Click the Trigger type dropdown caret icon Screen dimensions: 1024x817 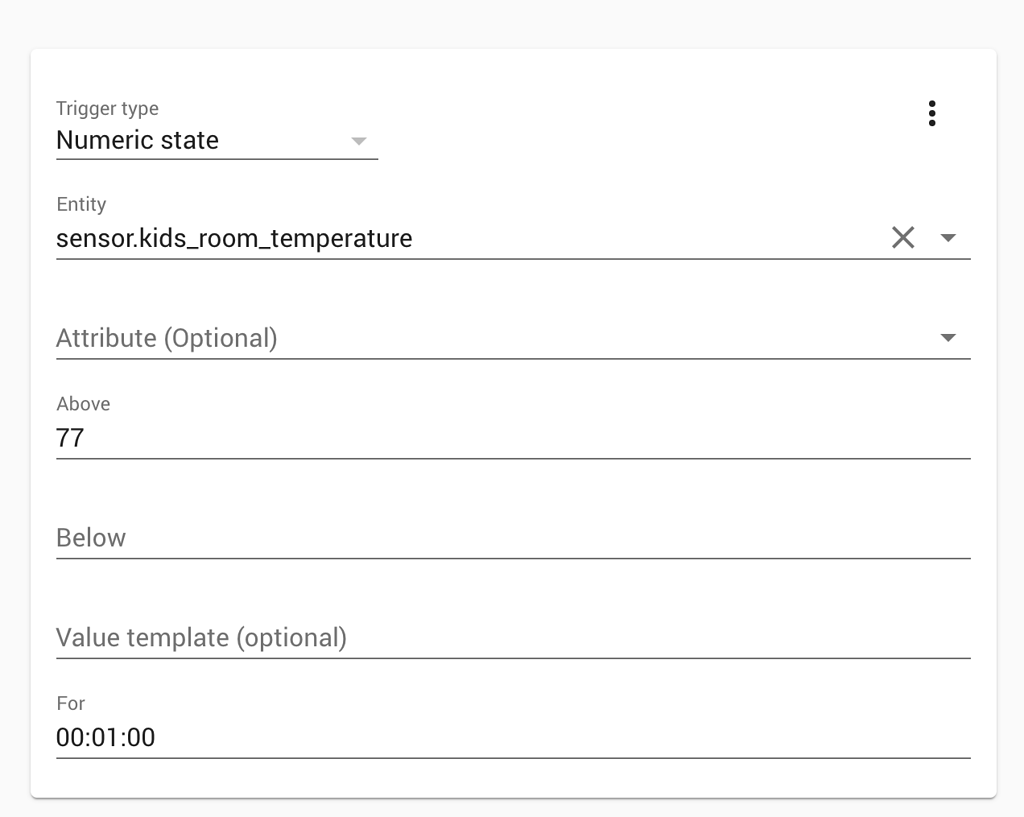[359, 142]
